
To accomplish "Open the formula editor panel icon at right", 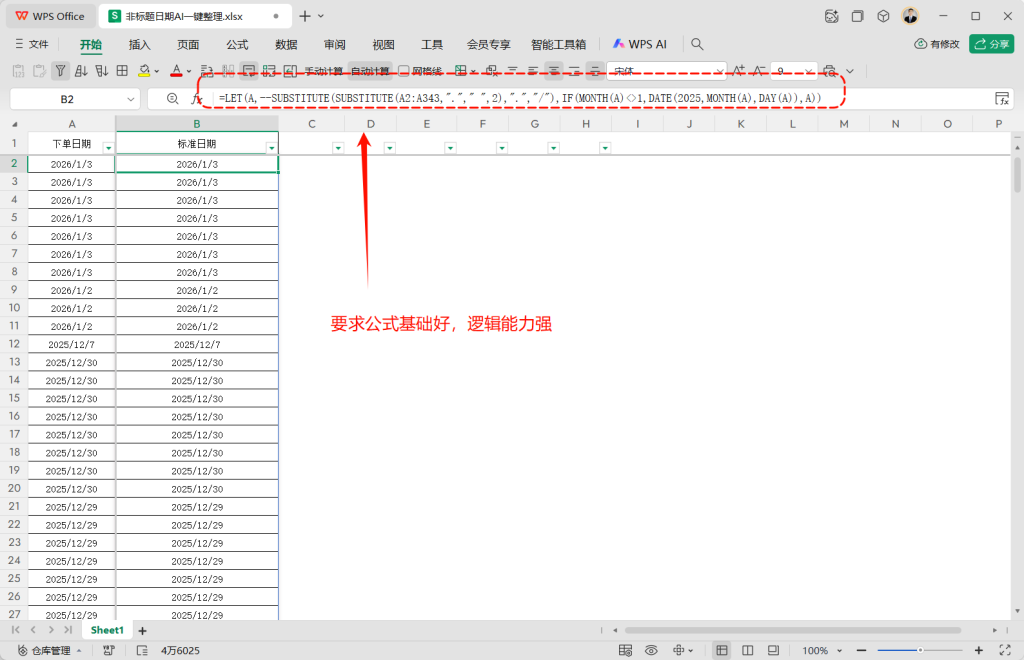I will [1002, 99].
